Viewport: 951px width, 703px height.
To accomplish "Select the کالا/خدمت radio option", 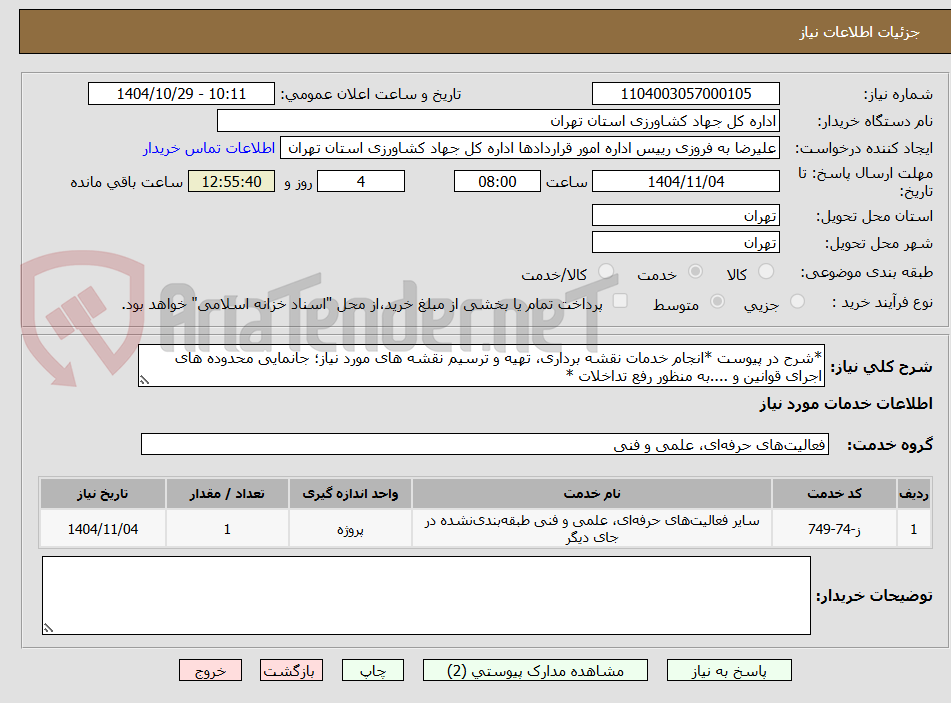I will pos(605,271).
